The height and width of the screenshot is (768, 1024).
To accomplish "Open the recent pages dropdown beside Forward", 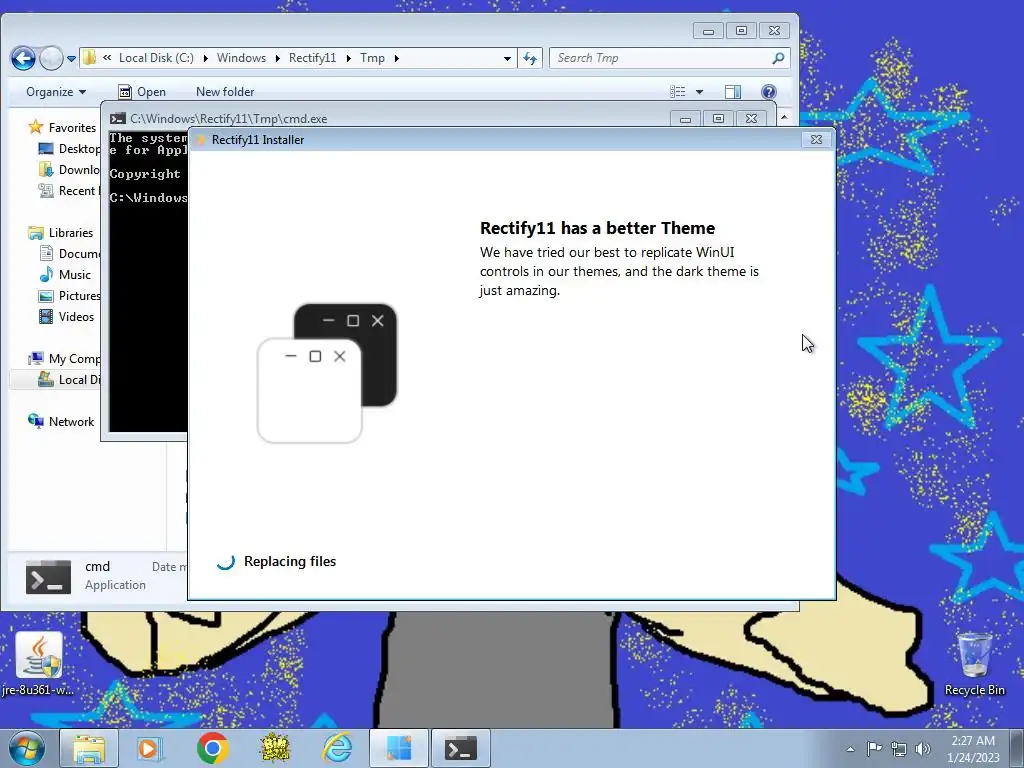I will 72,59.
